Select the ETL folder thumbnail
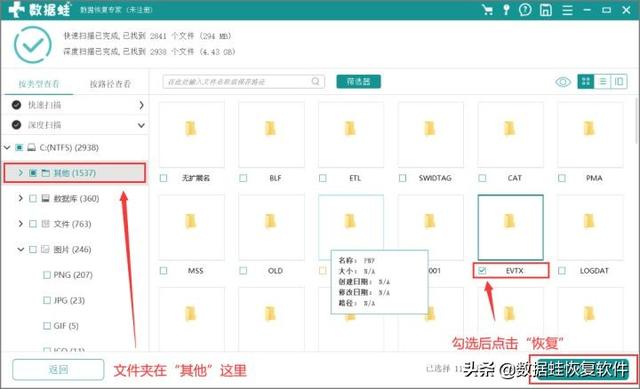 pyautogui.click(x=351, y=134)
